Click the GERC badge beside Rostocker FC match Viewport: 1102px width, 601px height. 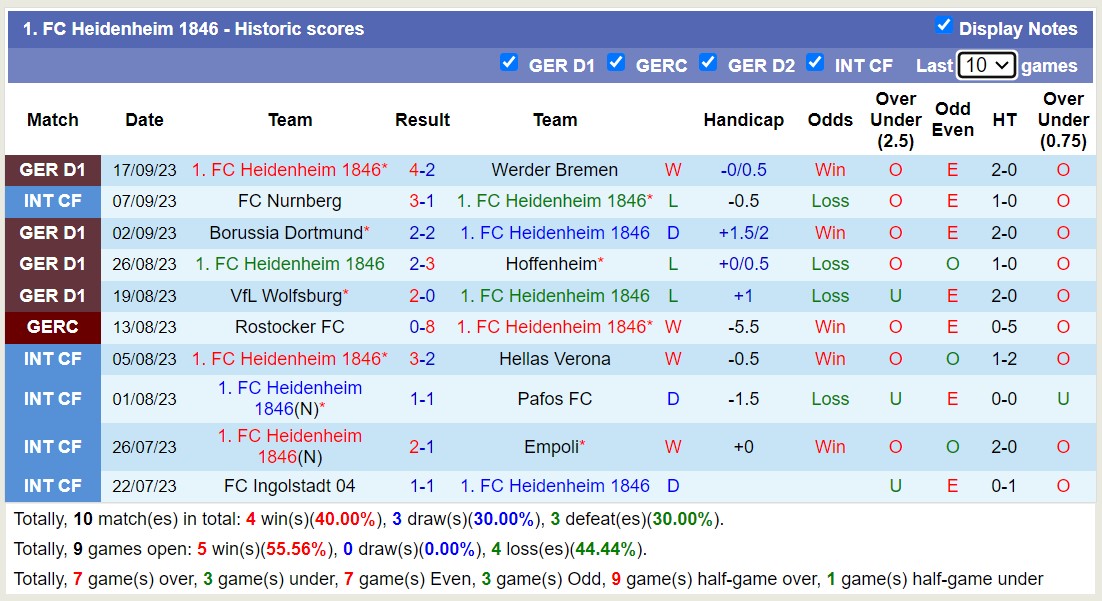click(52, 327)
